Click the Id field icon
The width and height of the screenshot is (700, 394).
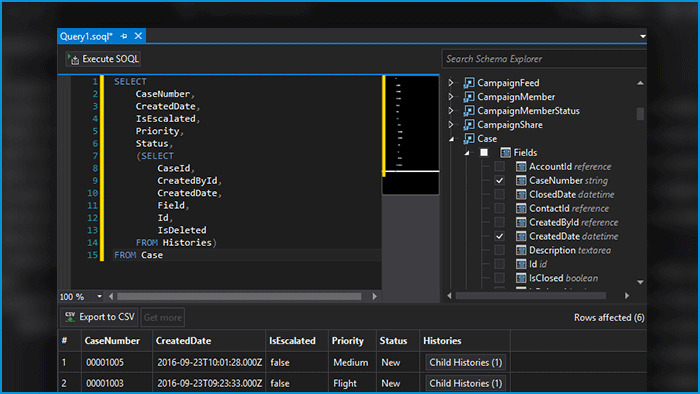[x=521, y=264]
